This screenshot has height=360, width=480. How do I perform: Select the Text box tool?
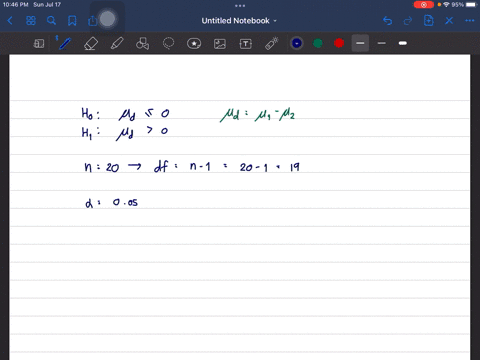point(246,44)
